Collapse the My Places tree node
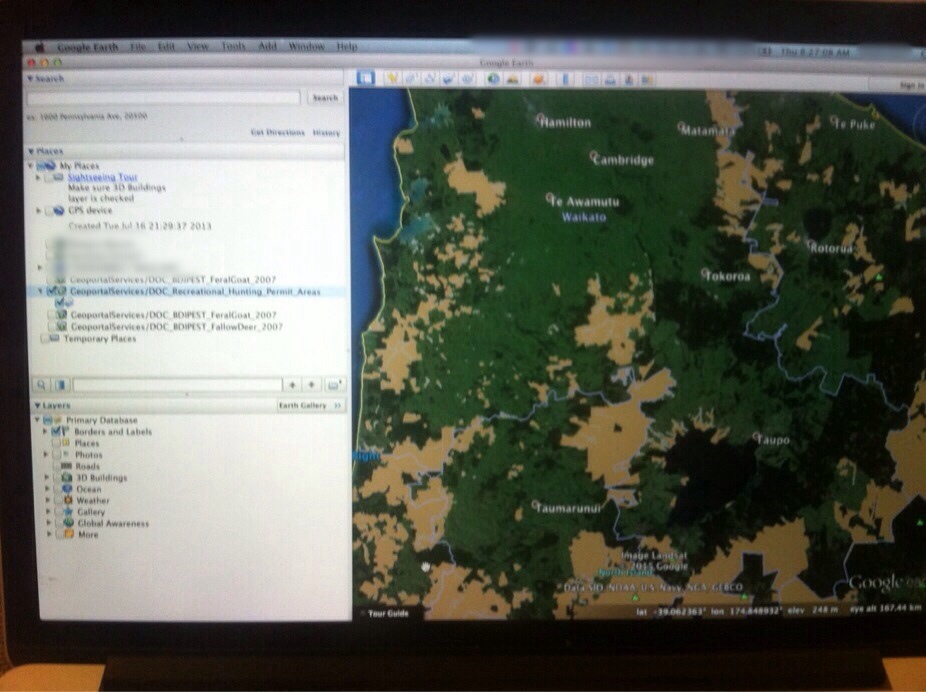Screen dimensions: 926x692 click(x=31, y=166)
